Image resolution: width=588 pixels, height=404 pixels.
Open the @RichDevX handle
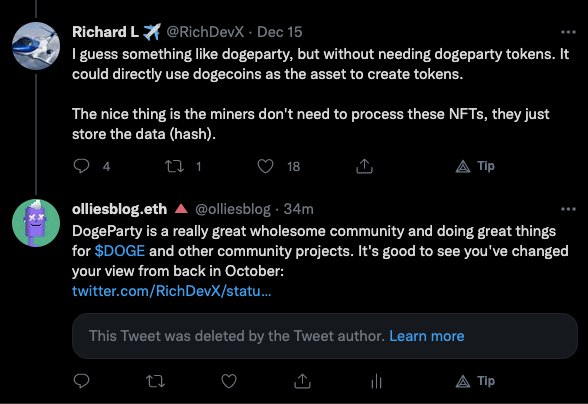pyautogui.click(x=205, y=32)
